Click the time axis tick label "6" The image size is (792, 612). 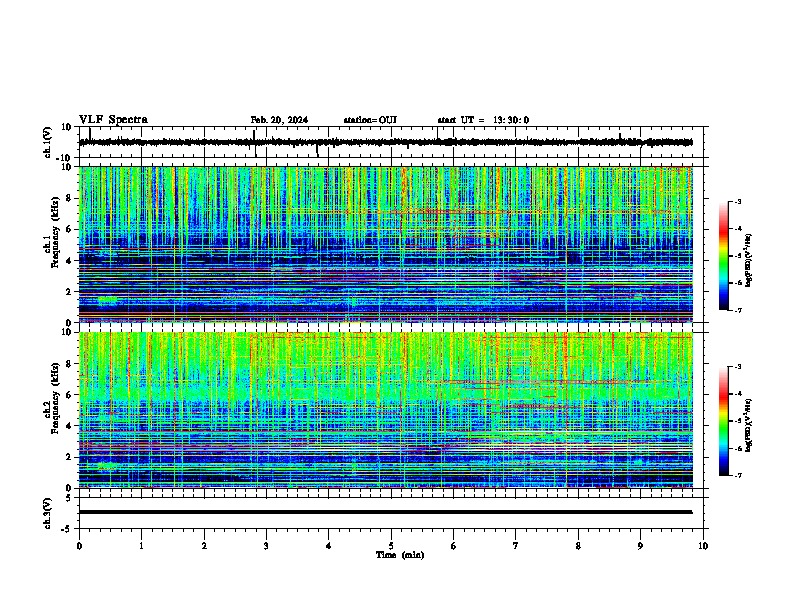coord(454,546)
